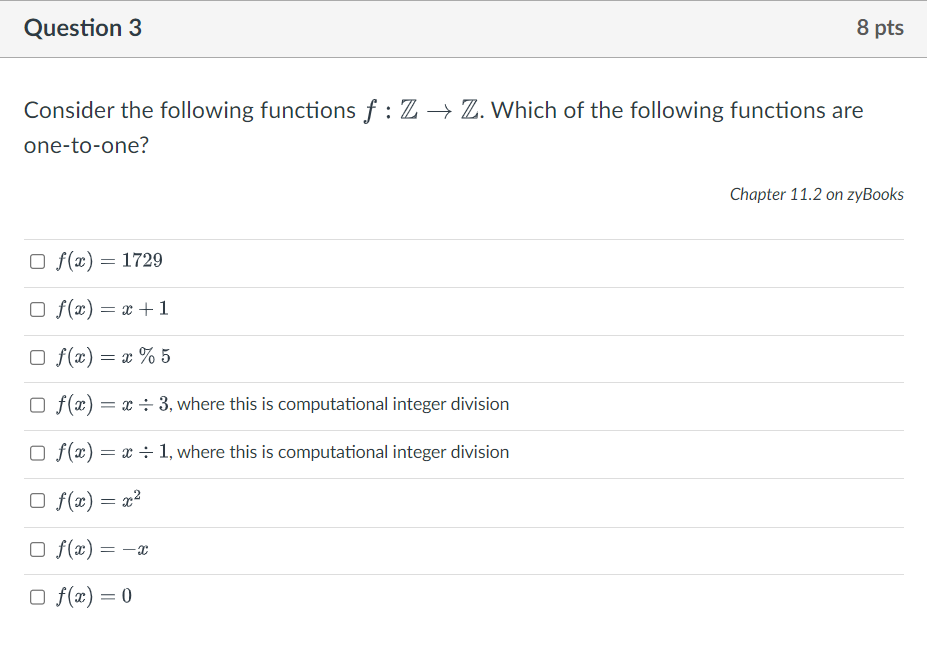Image resolution: width=927 pixels, height=645 pixels.
Task: Check the f(x) = x % 5 option
Action: click(37, 356)
